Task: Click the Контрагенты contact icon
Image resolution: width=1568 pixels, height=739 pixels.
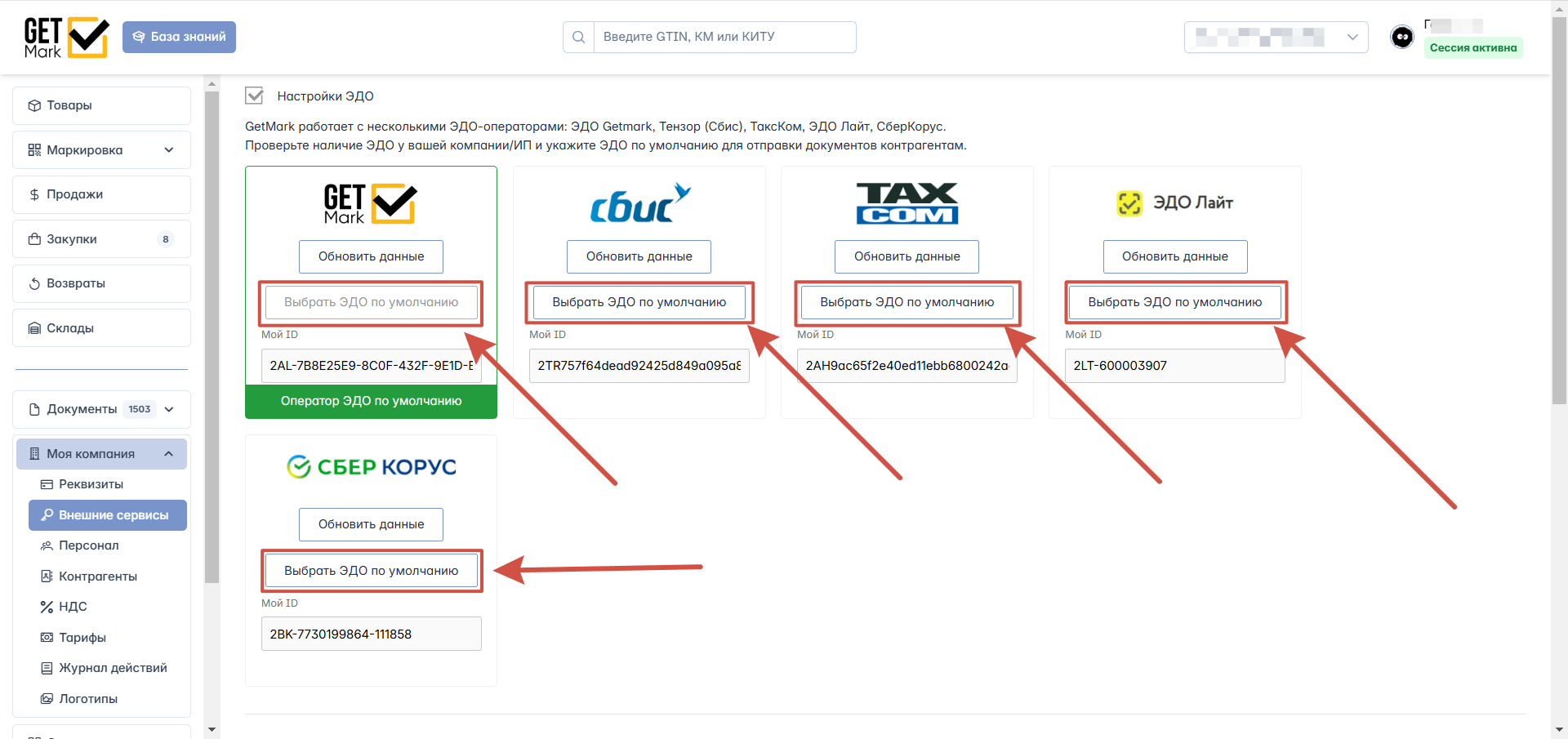Action: (x=47, y=576)
